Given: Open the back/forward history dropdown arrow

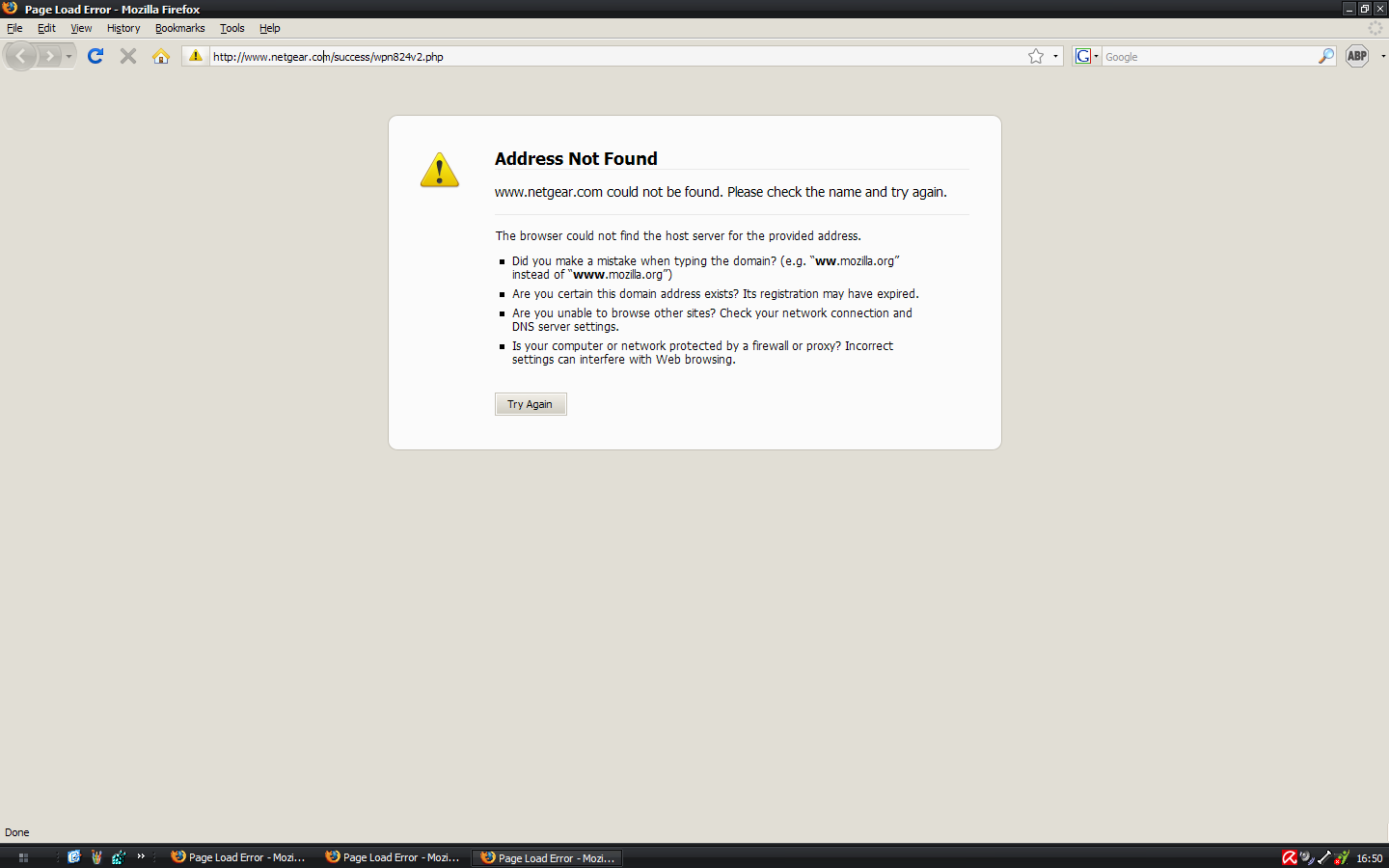Looking at the screenshot, I should (68, 57).
